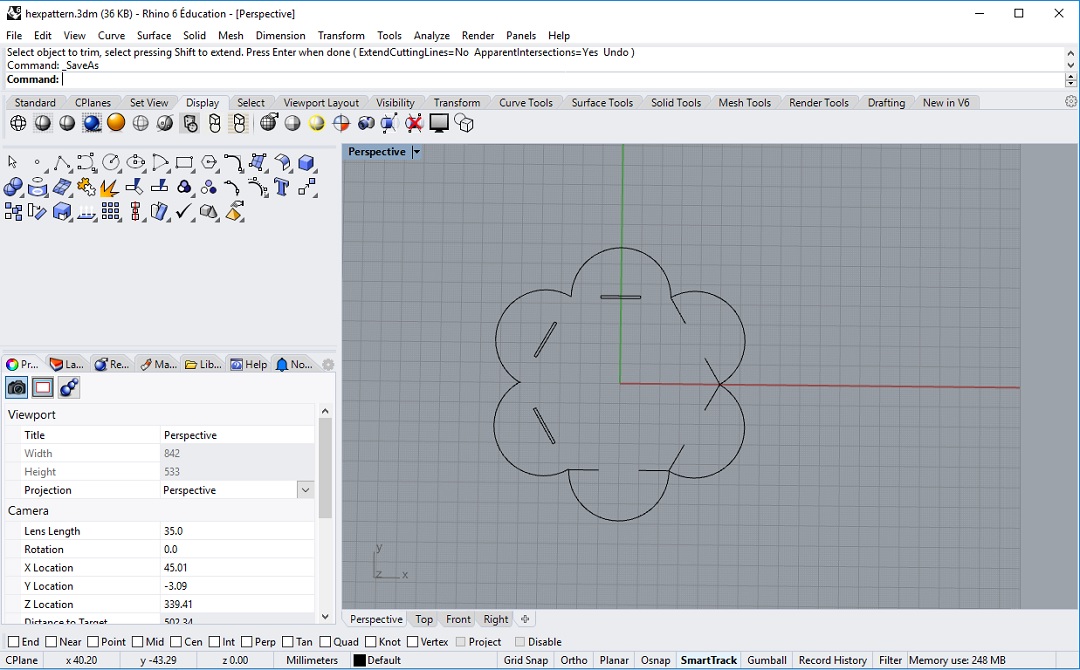Viewport: 1080px width, 670px height.
Task: Open the Perspective viewport title dropdown arrow
Action: pos(416,152)
